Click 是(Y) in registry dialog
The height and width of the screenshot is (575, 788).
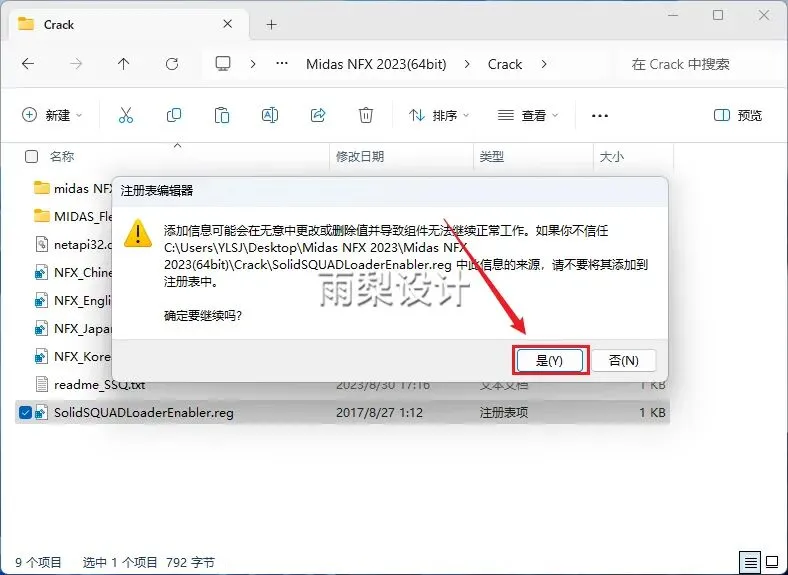pyautogui.click(x=549, y=360)
